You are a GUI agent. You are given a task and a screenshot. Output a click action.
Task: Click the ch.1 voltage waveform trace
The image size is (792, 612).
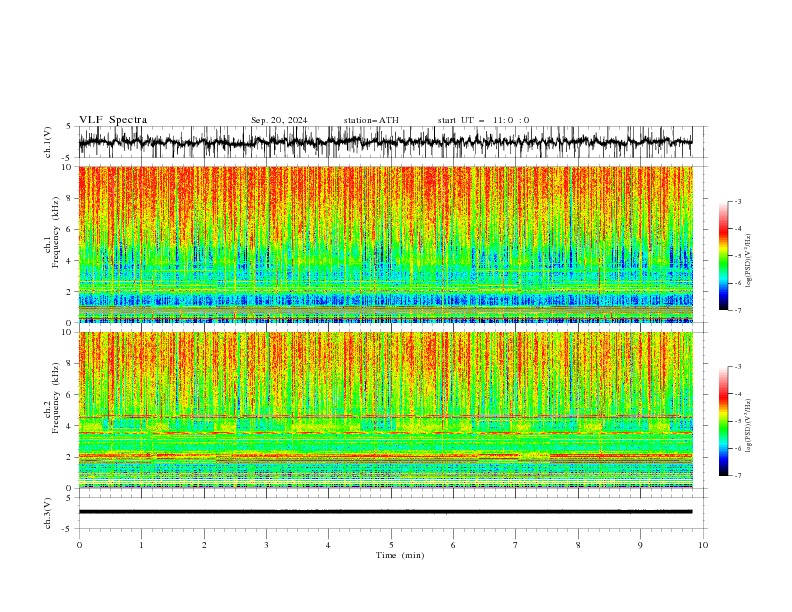click(385, 142)
